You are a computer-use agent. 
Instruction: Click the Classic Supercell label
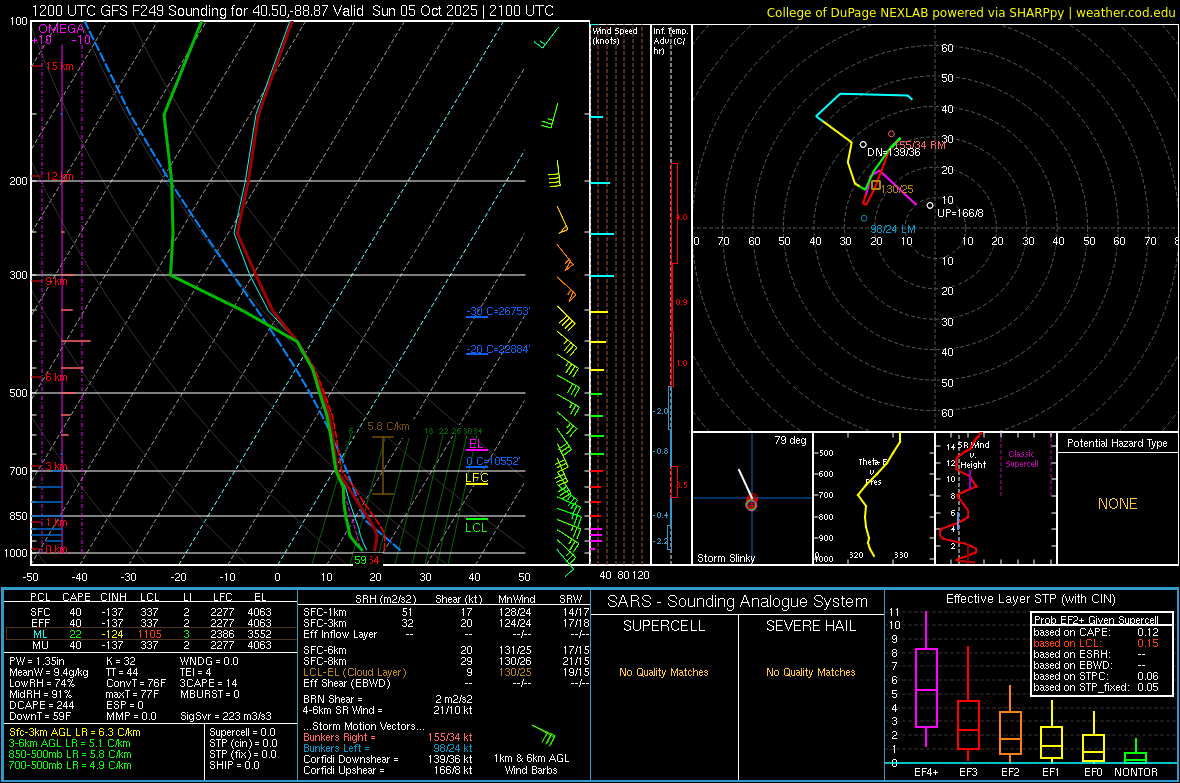click(1021, 459)
